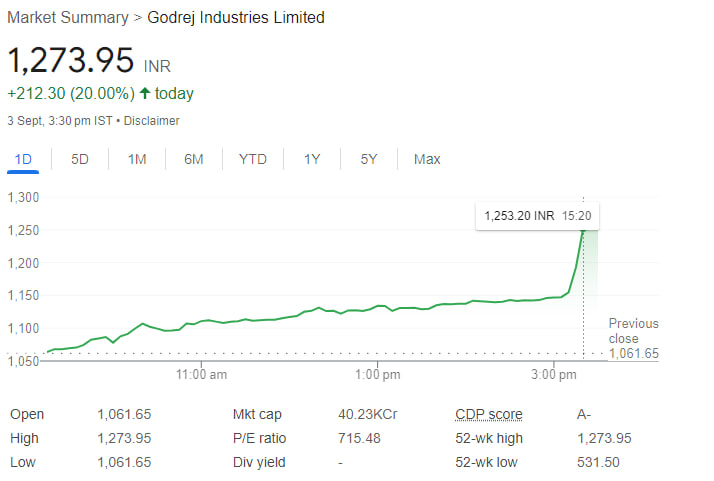Click the 1,050 y-axis label
This screenshot has width=714, height=481.
click(x=23, y=361)
